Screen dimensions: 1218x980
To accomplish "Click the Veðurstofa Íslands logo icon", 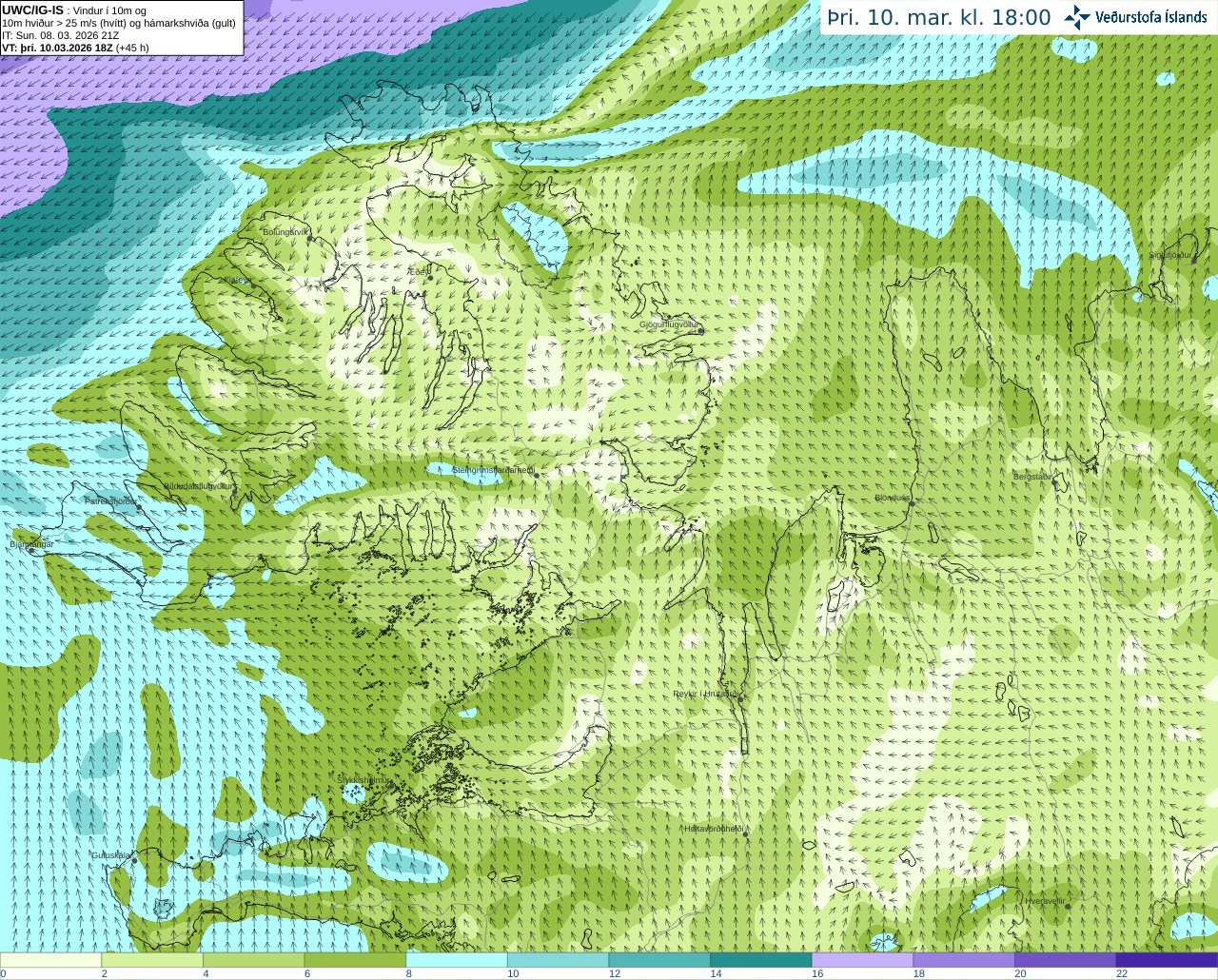I will pyautogui.click(x=1077, y=17).
